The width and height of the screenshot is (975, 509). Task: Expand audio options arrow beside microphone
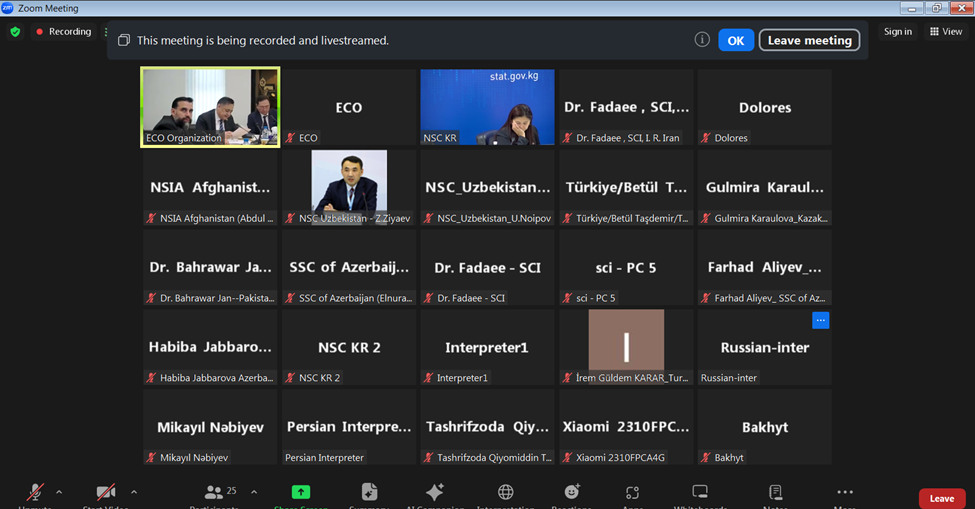click(x=59, y=492)
